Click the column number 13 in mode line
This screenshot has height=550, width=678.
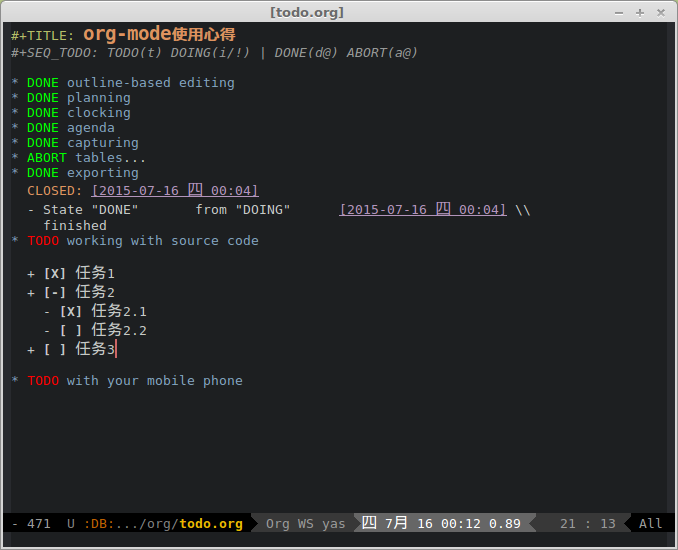[x=608, y=524]
